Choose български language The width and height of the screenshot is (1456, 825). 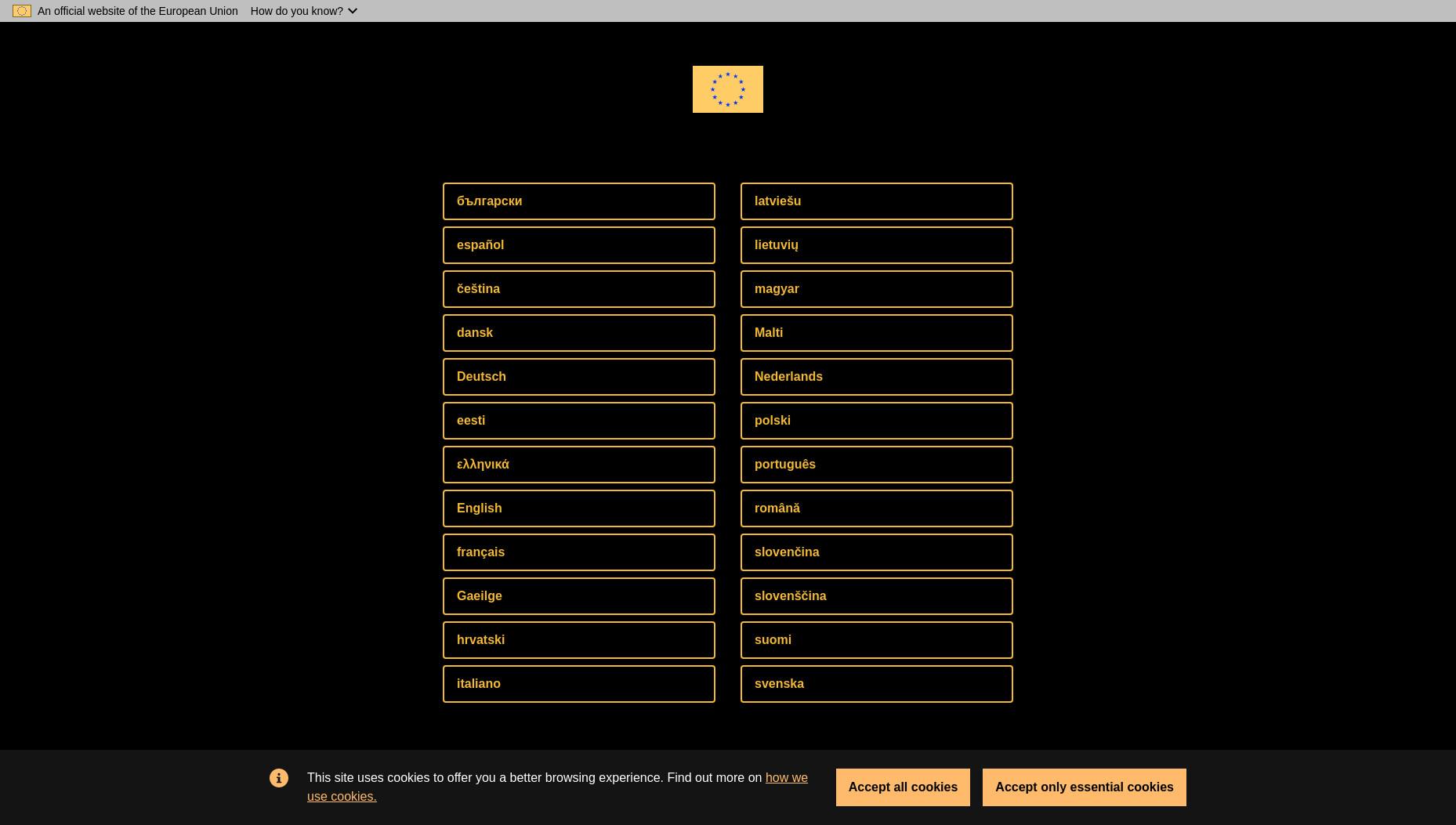pos(579,201)
